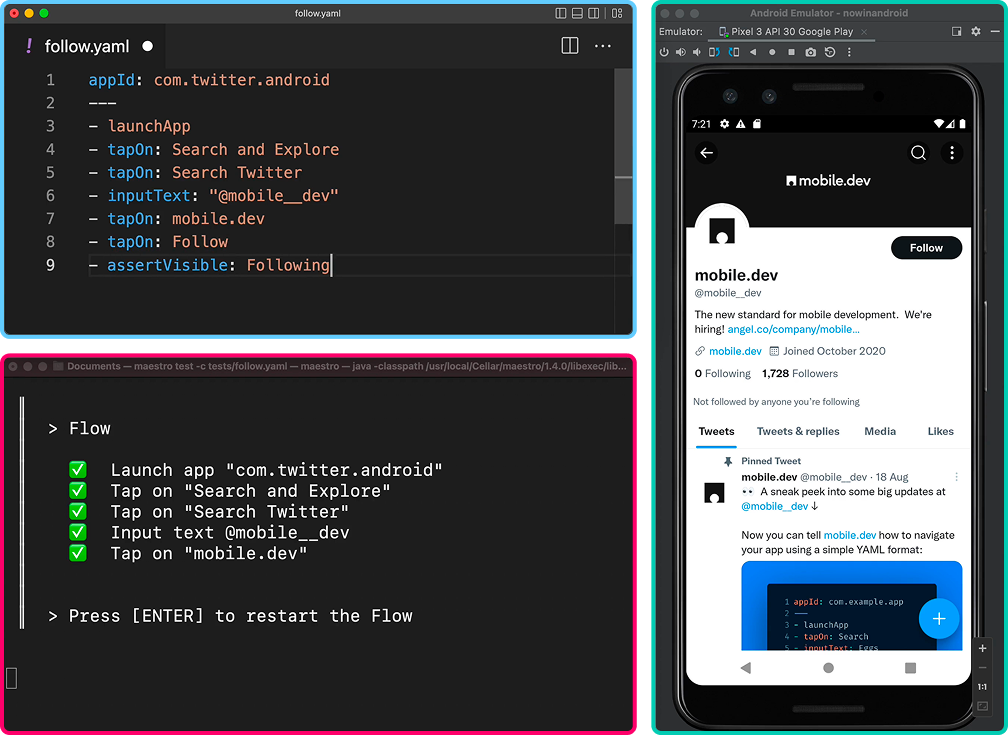Switch to Tweets & replies tab
This screenshot has width=1008, height=735.
pyautogui.click(x=798, y=431)
